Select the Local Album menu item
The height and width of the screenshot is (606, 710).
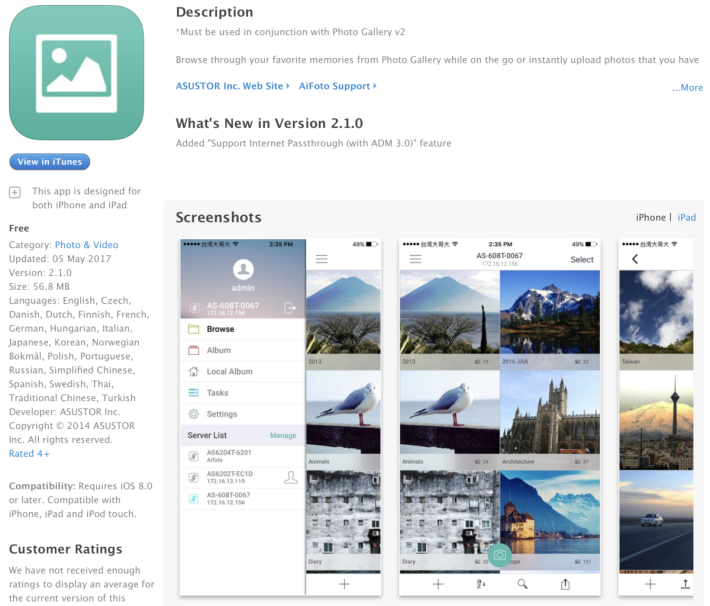243,371
